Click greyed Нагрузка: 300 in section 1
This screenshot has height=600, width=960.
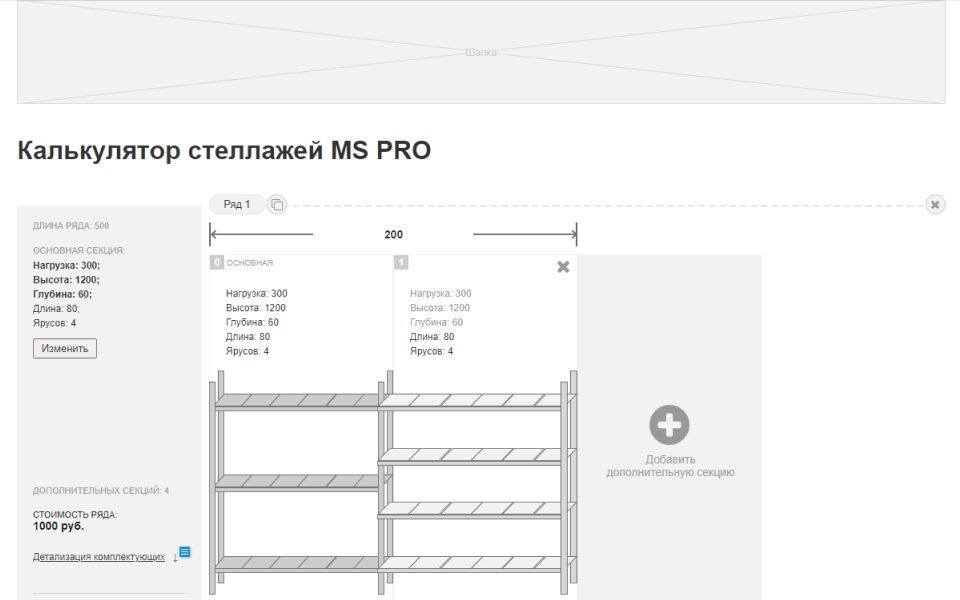pos(441,294)
